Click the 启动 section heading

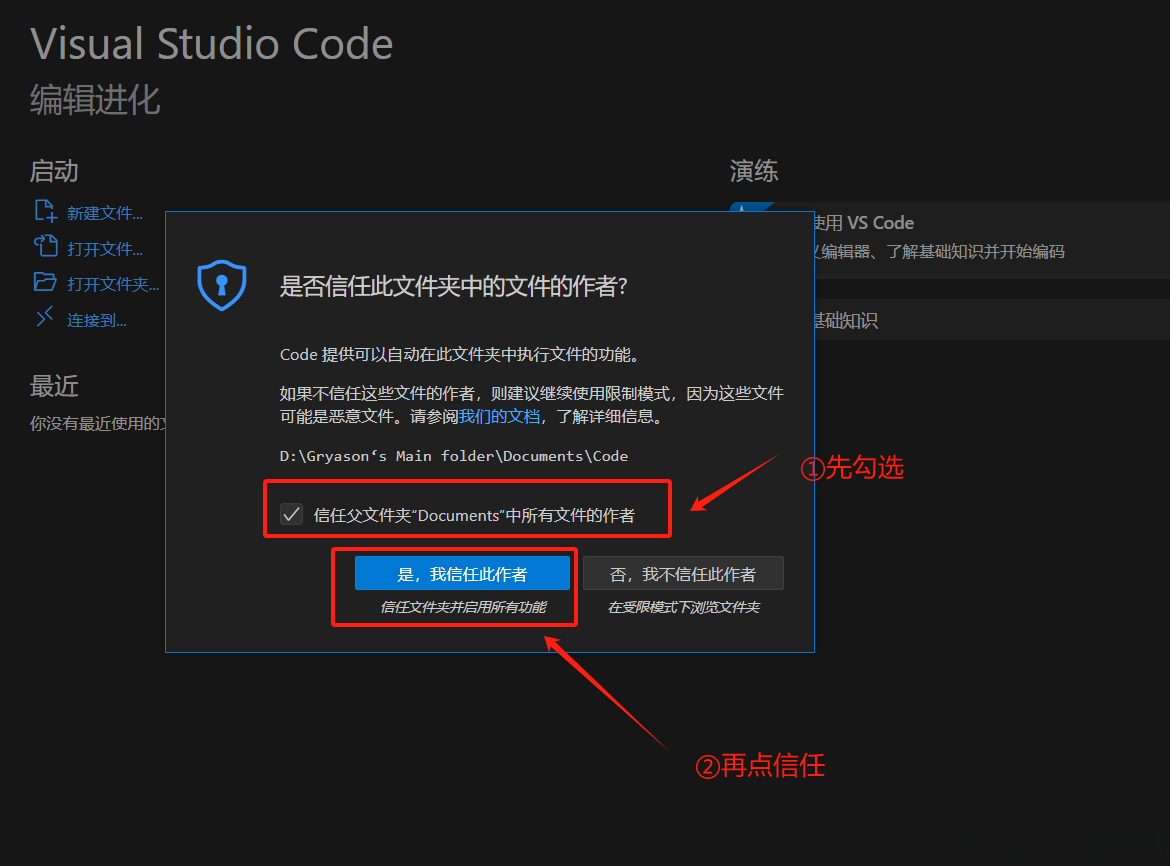pyautogui.click(x=53, y=171)
